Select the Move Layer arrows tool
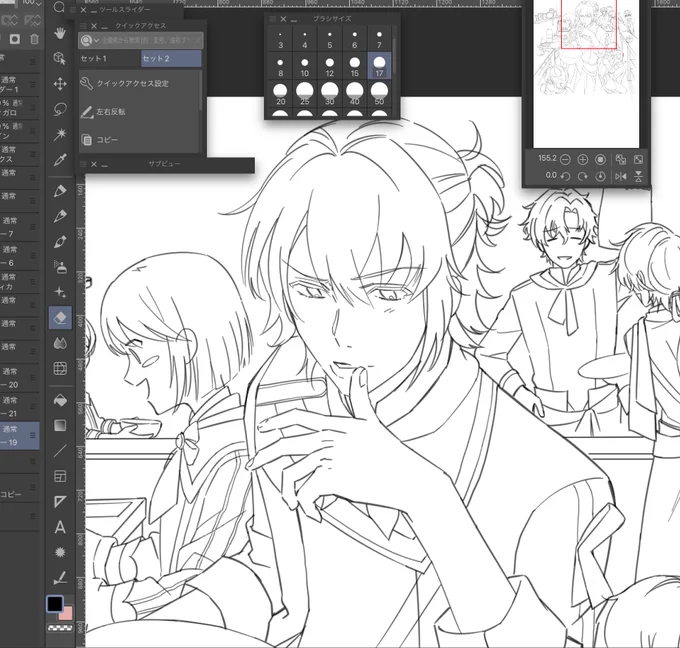The height and width of the screenshot is (648, 680). pos(60,83)
